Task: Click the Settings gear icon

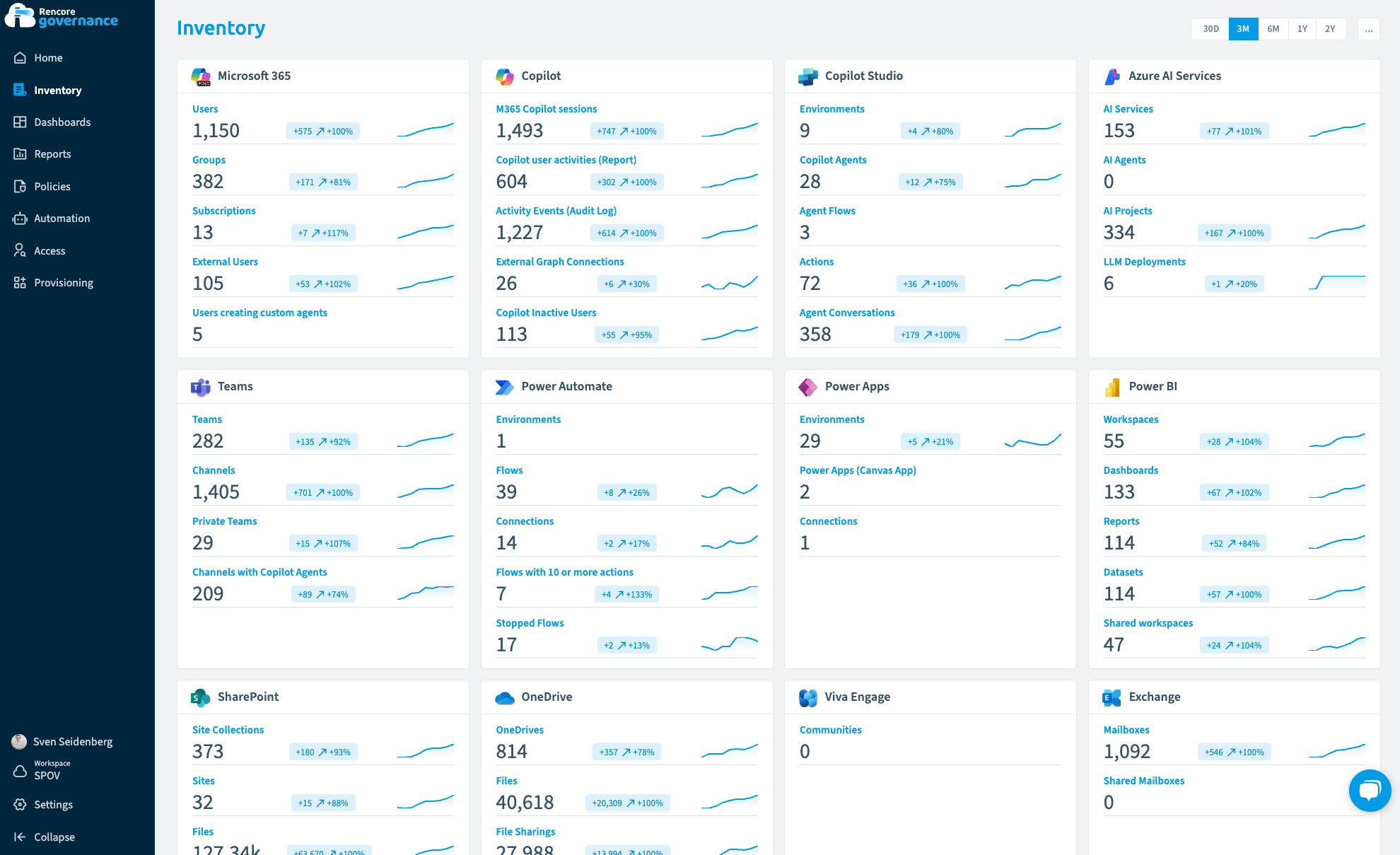Action: click(x=20, y=804)
